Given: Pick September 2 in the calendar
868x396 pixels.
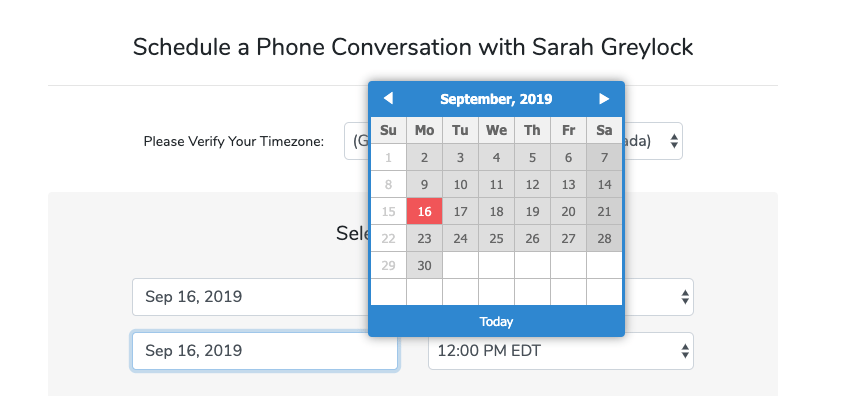Looking at the screenshot, I should 425,158.
